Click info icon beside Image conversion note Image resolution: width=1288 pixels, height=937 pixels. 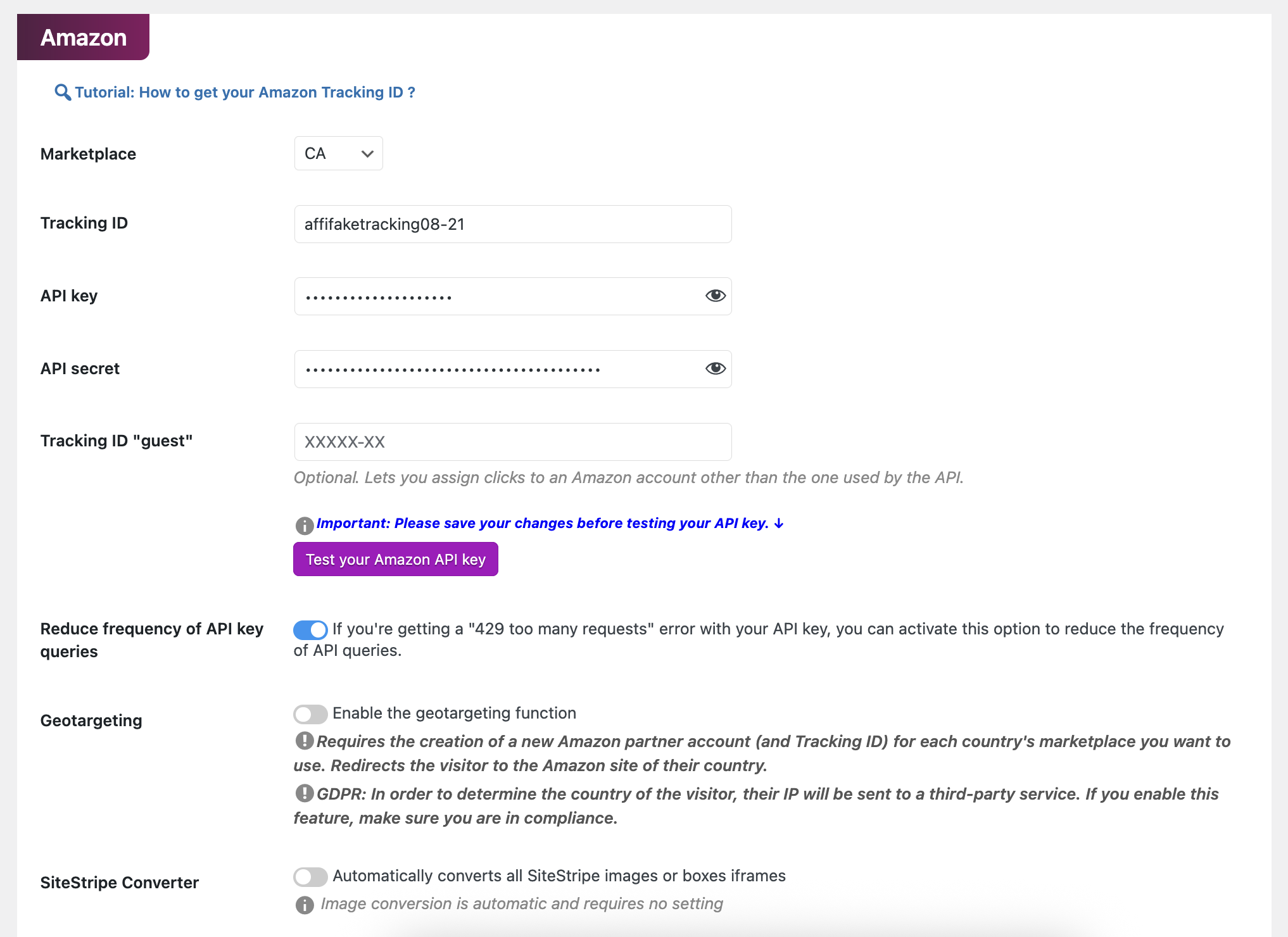[x=305, y=905]
